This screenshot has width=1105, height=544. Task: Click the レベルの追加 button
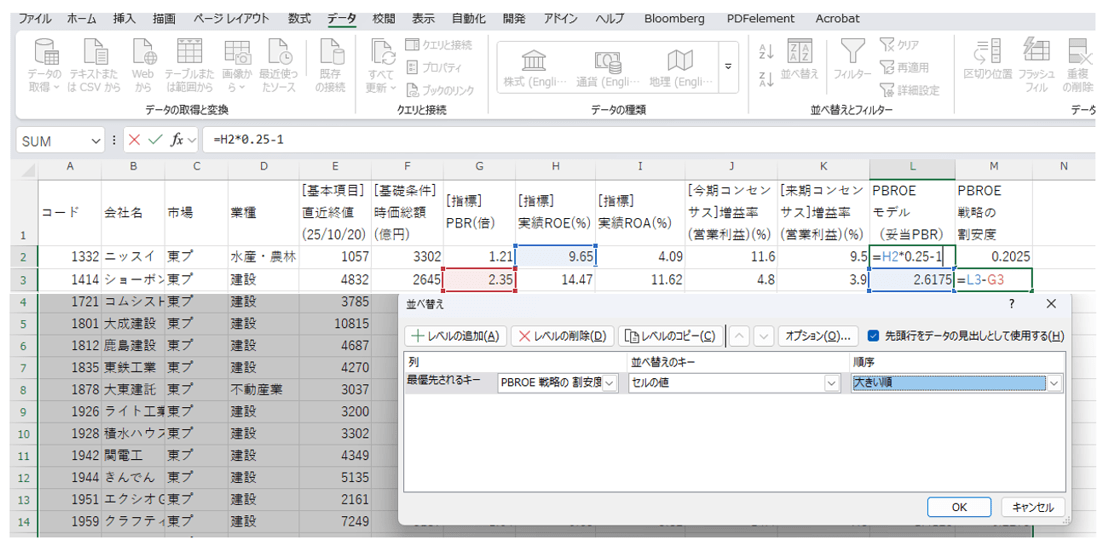pos(455,336)
